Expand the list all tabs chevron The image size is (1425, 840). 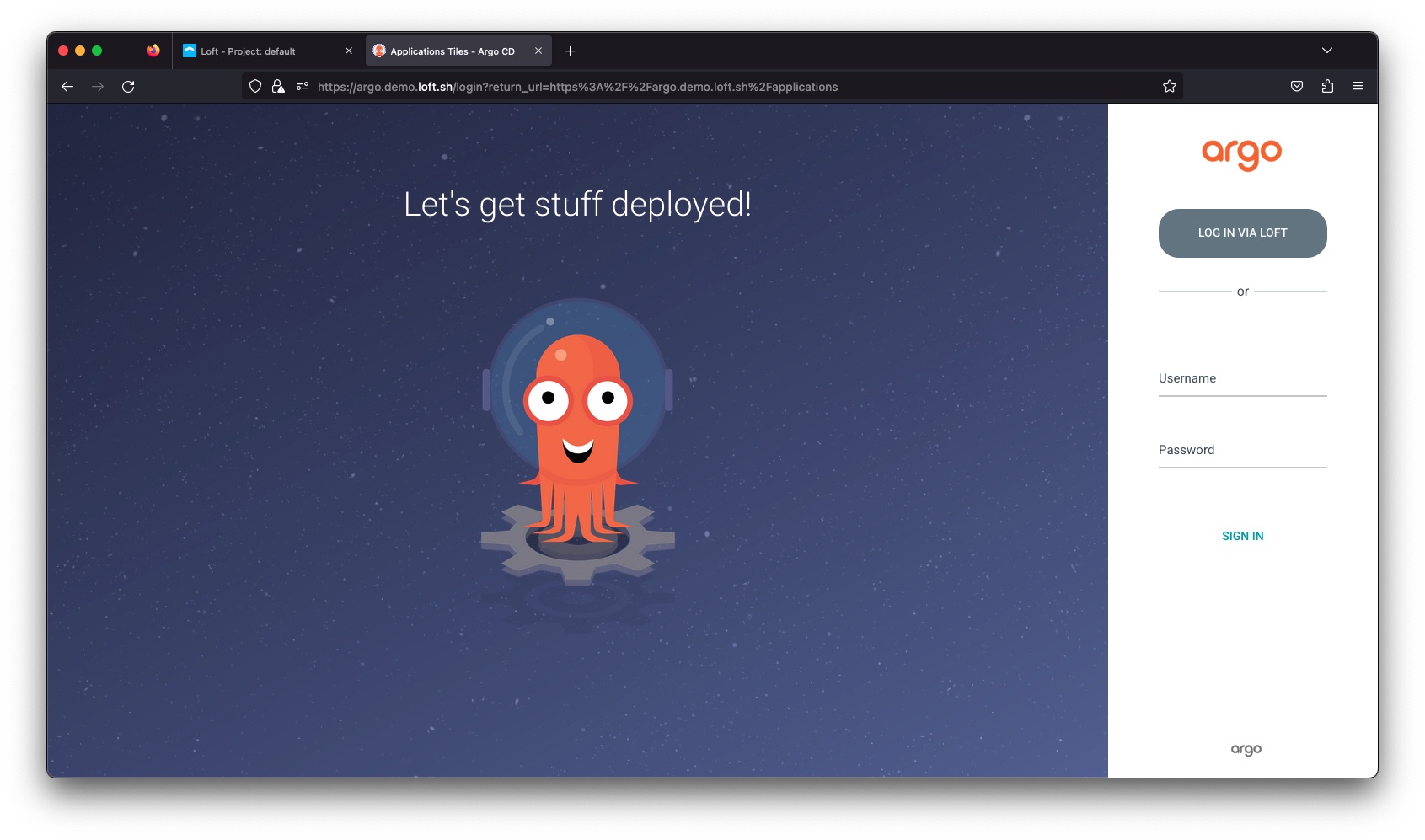(1327, 51)
